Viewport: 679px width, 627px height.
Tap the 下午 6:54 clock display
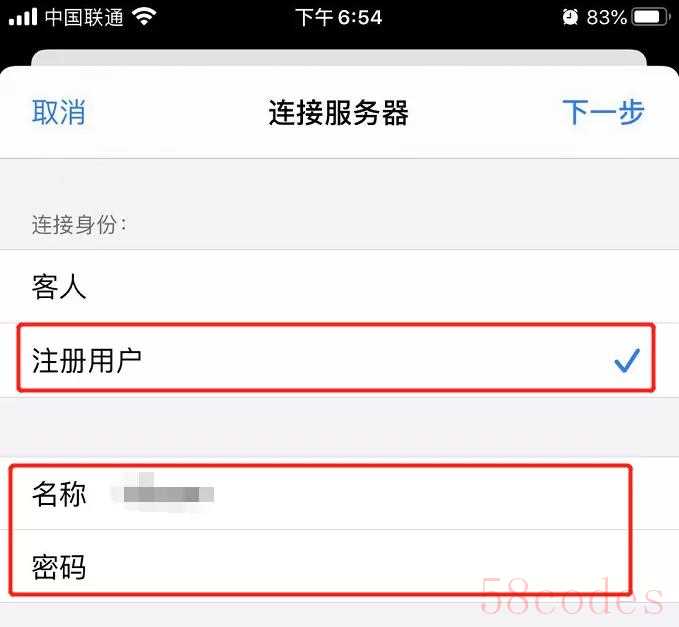coord(339,17)
